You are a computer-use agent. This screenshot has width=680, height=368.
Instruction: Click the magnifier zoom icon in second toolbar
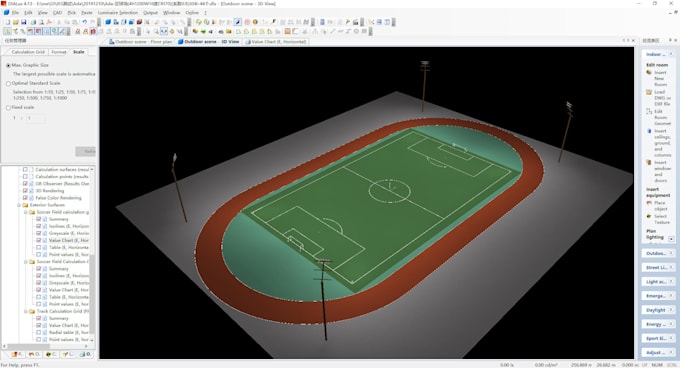pos(156,31)
